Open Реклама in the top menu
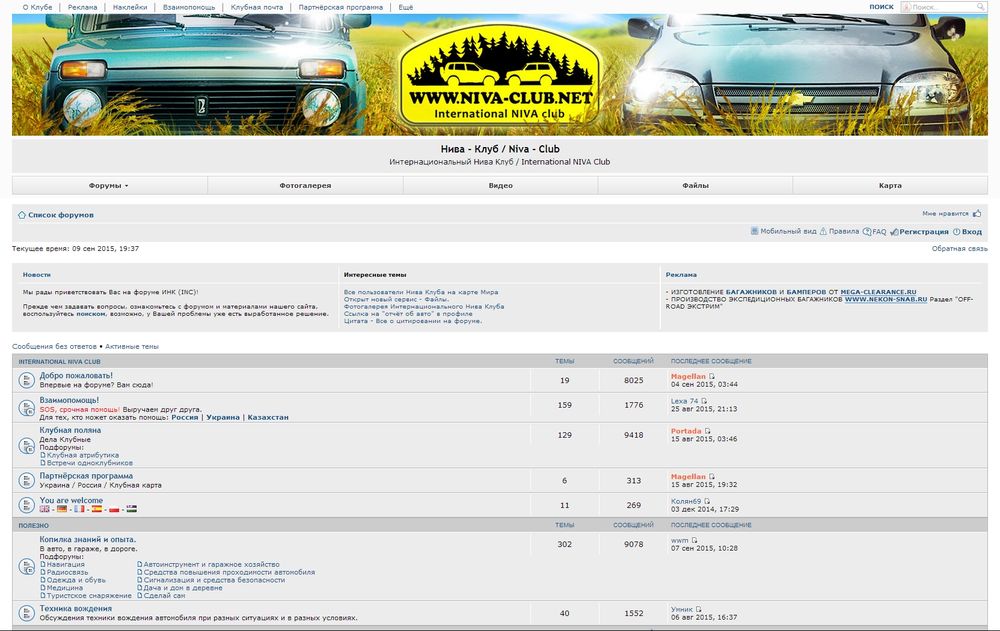1000x631 pixels. [x=82, y=7]
